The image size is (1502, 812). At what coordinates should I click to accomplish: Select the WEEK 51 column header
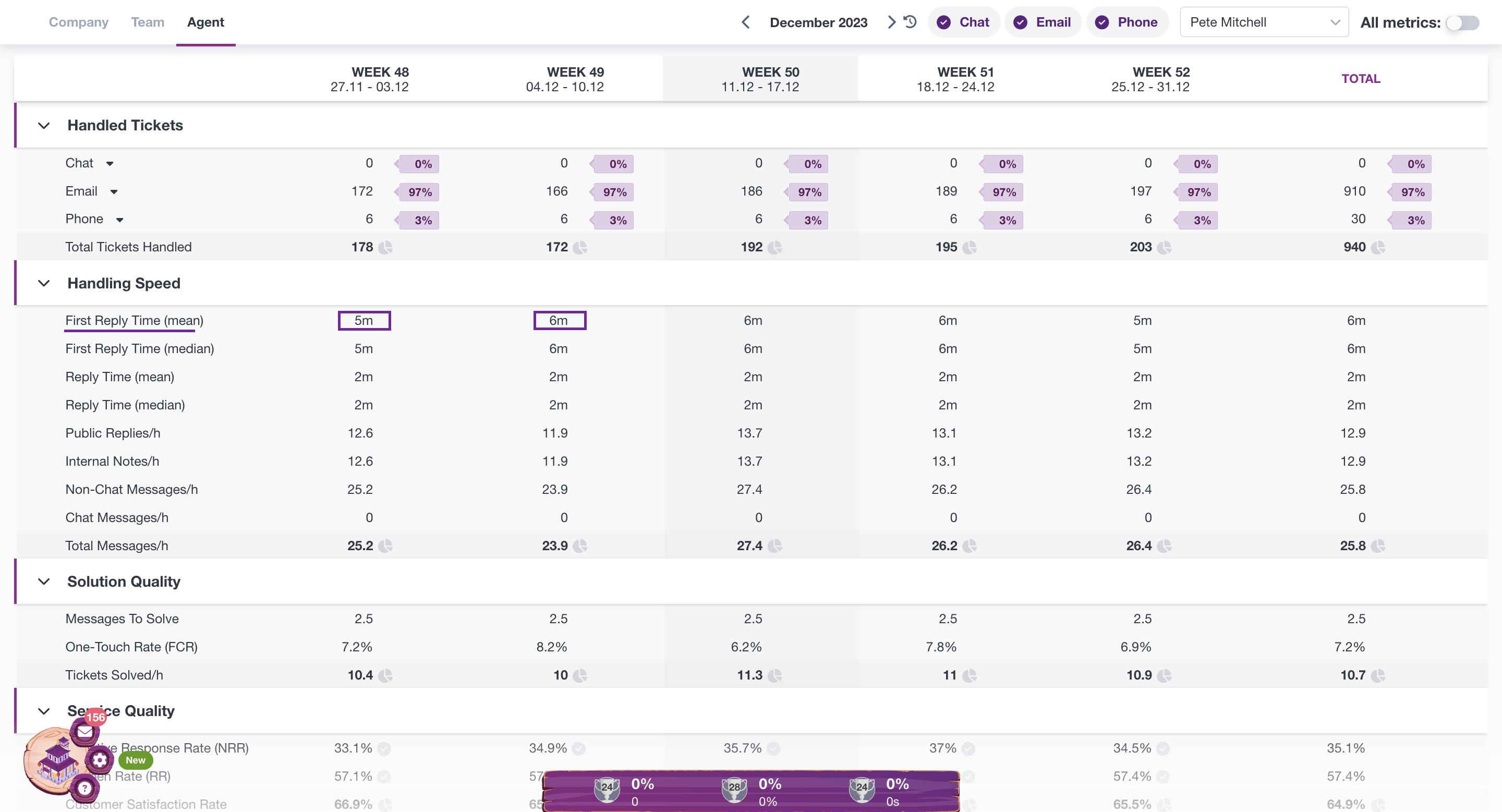(955, 79)
